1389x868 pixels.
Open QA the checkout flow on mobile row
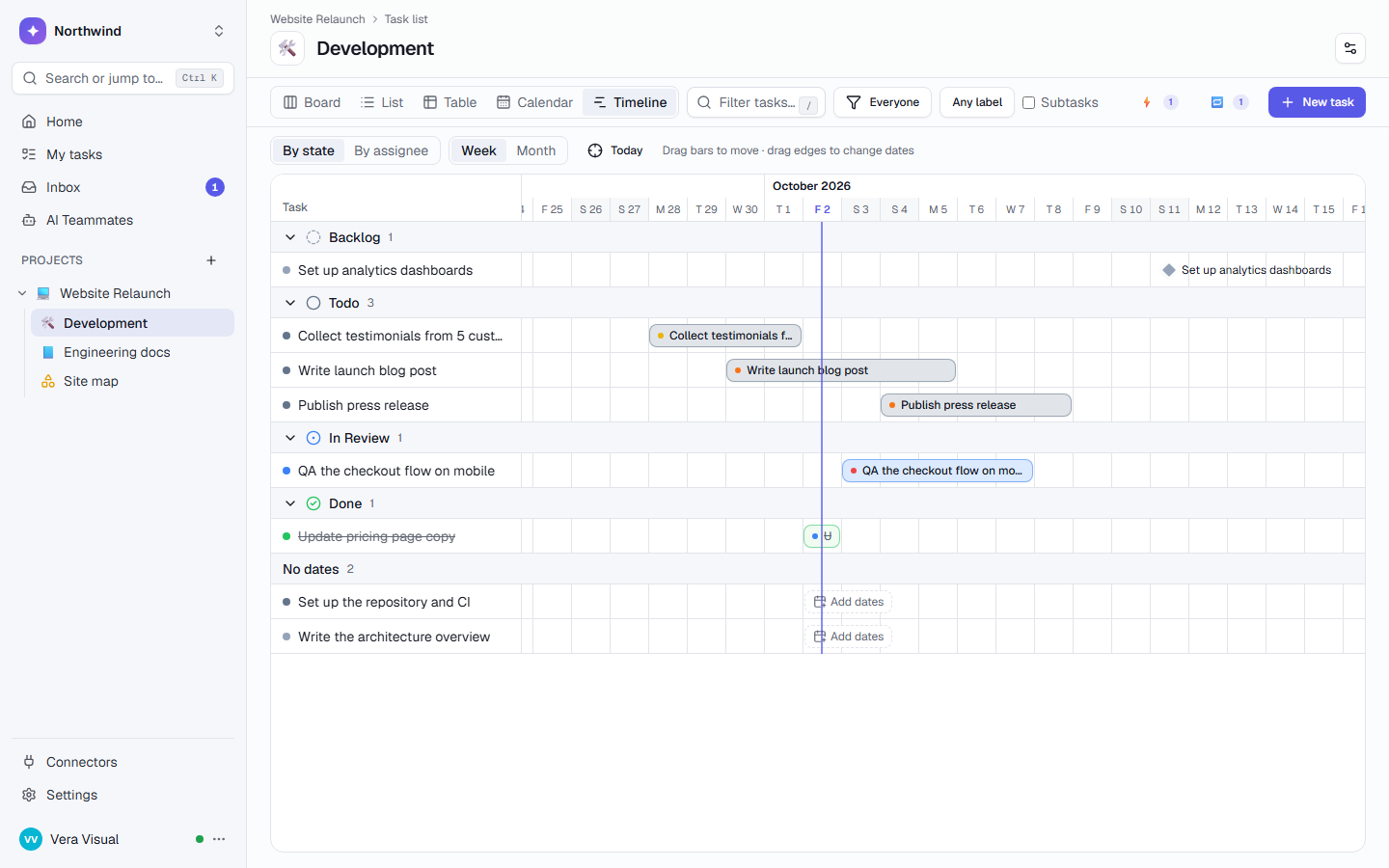[396, 471]
